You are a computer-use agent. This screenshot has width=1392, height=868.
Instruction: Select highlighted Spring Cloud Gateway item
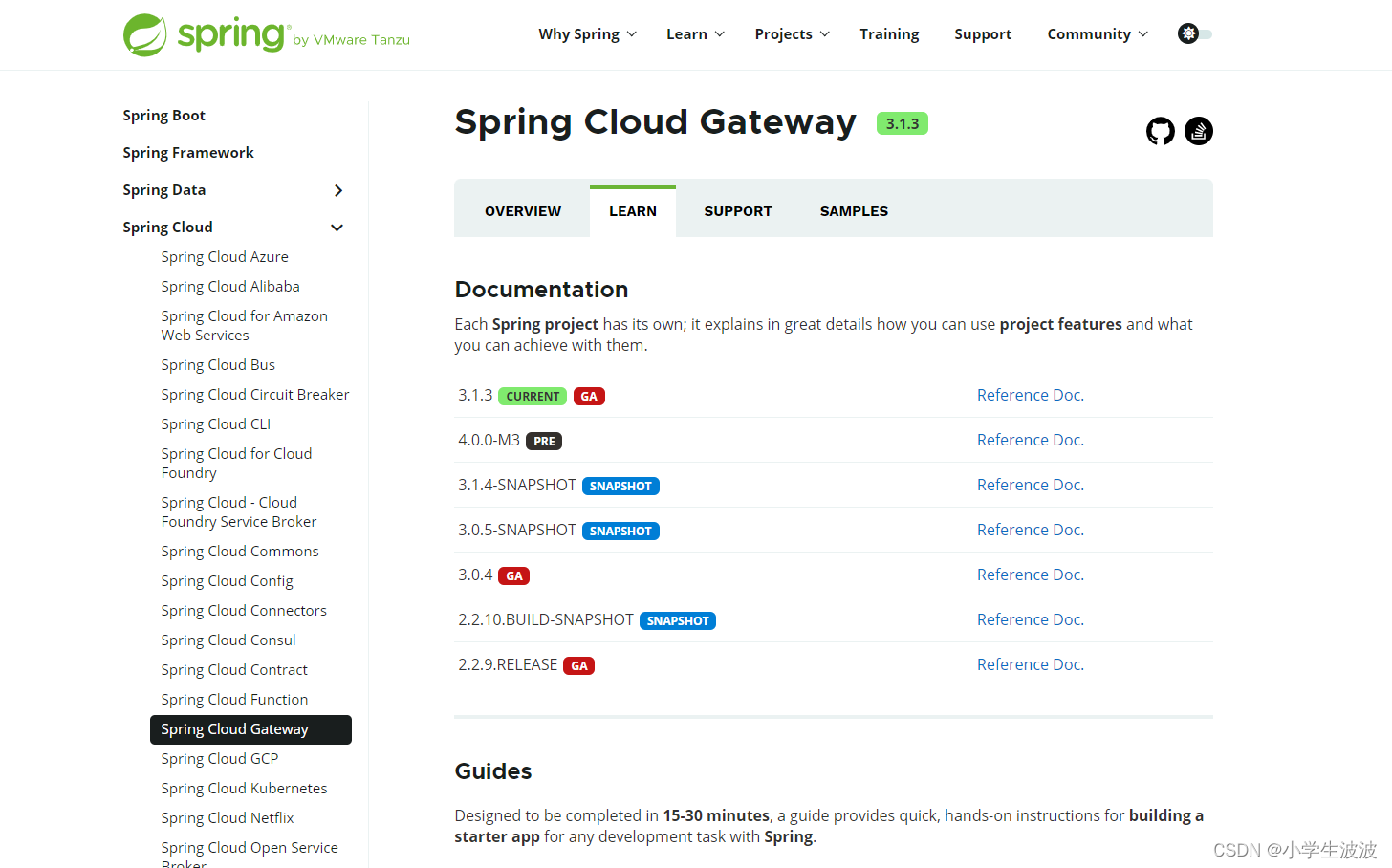click(250, 729)
